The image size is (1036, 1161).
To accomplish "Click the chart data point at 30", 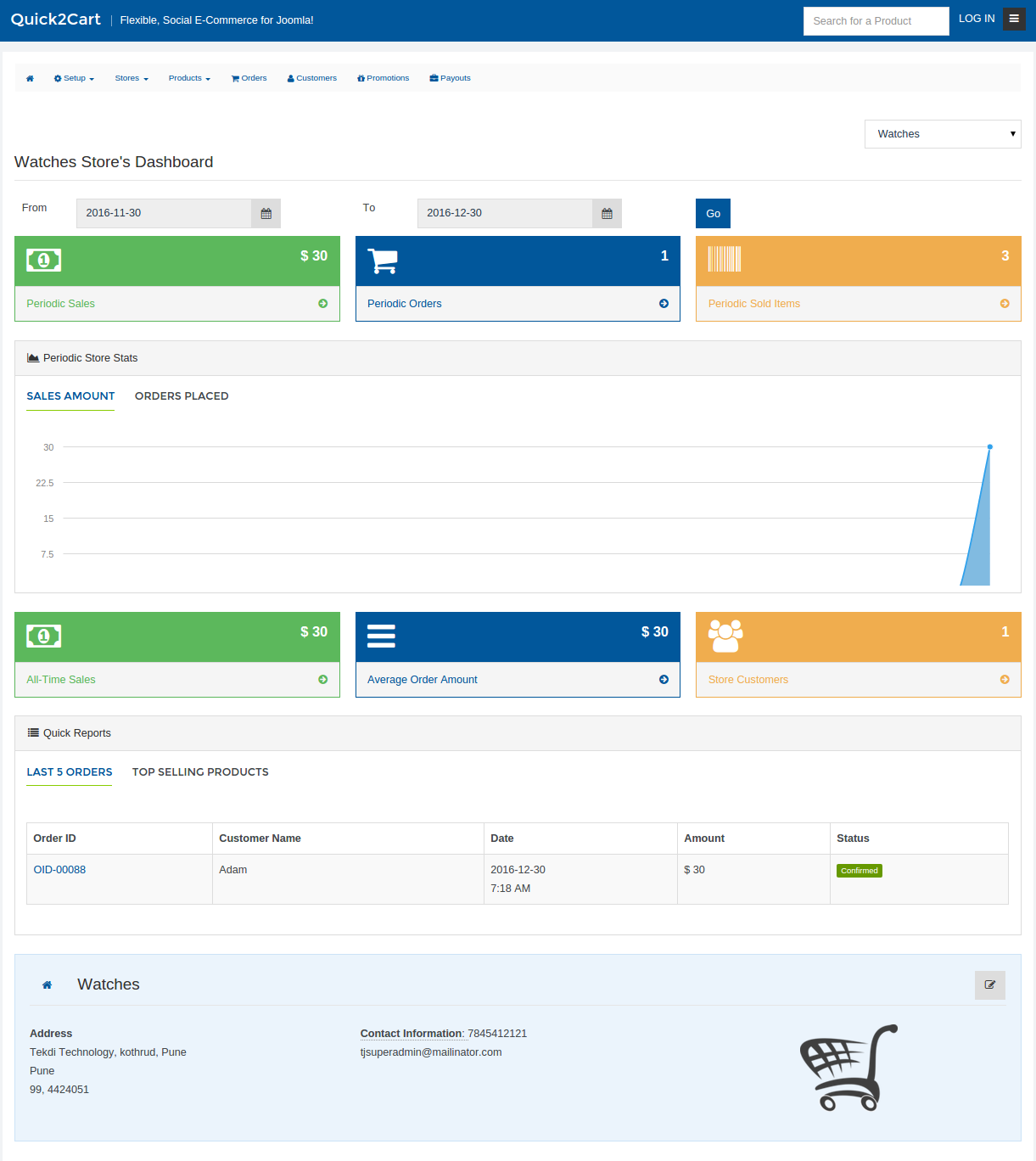I will (989, 446).
